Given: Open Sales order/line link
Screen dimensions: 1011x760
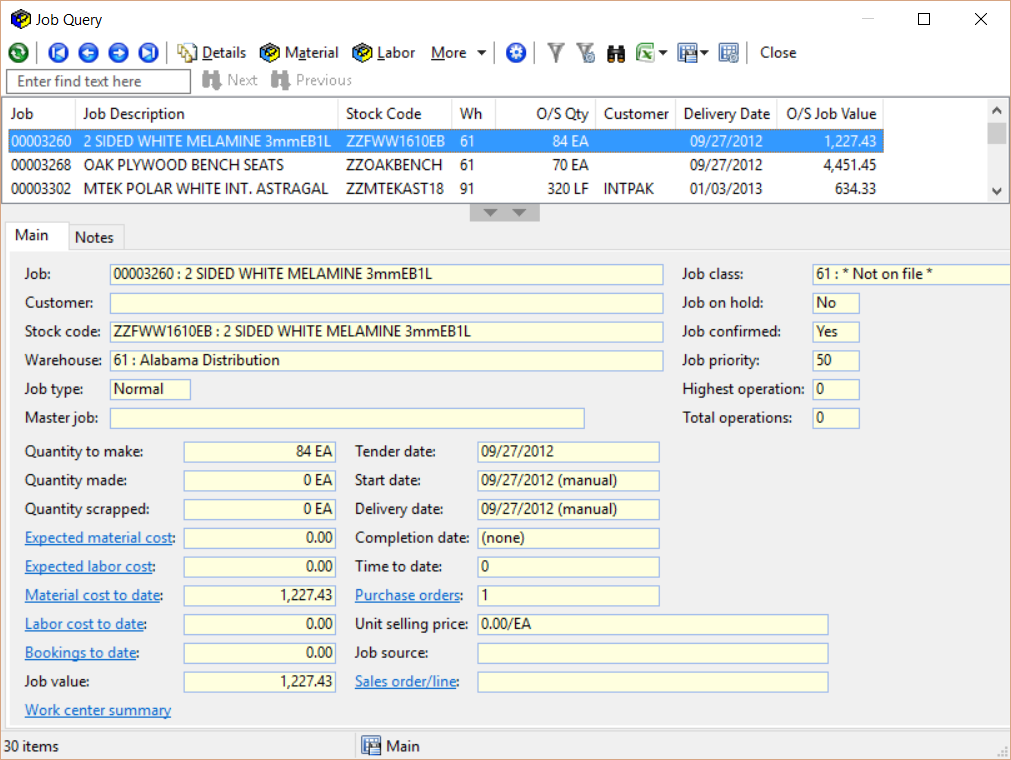Looking at the screenshot, I should [x=406, y=681].
